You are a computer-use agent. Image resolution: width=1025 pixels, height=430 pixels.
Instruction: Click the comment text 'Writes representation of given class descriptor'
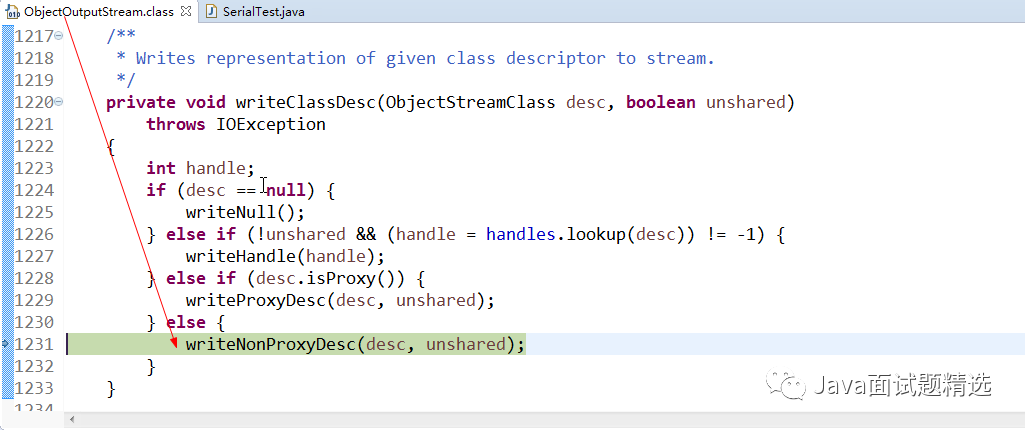point(371,58)
